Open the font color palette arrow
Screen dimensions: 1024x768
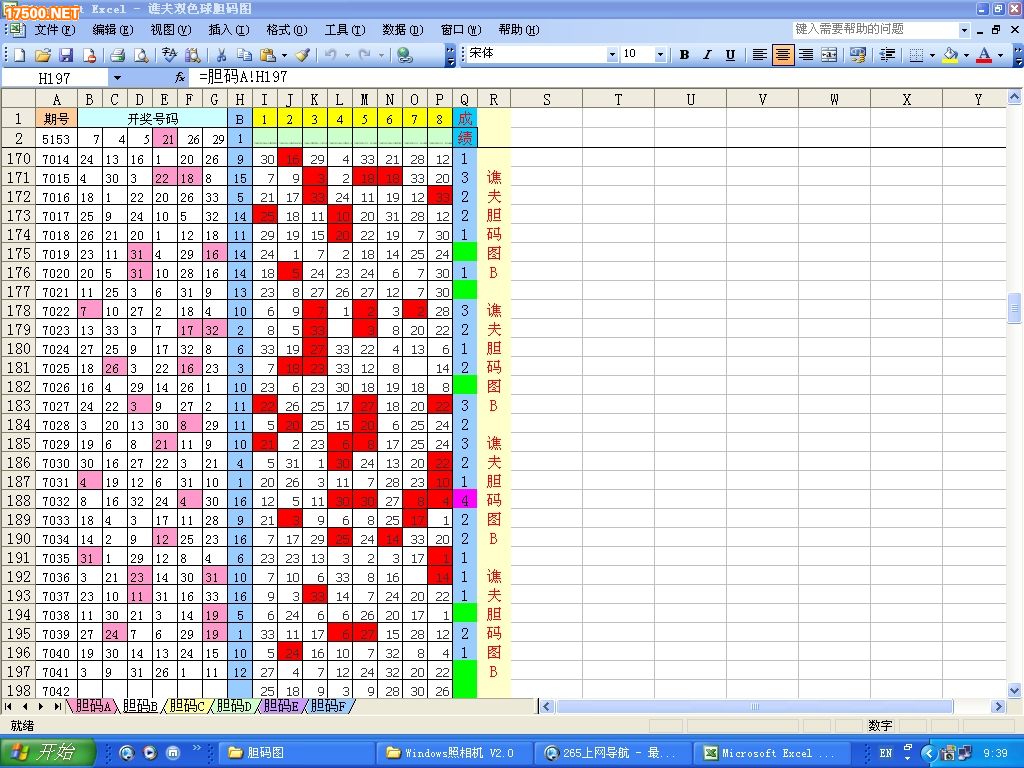(1000, 55)
